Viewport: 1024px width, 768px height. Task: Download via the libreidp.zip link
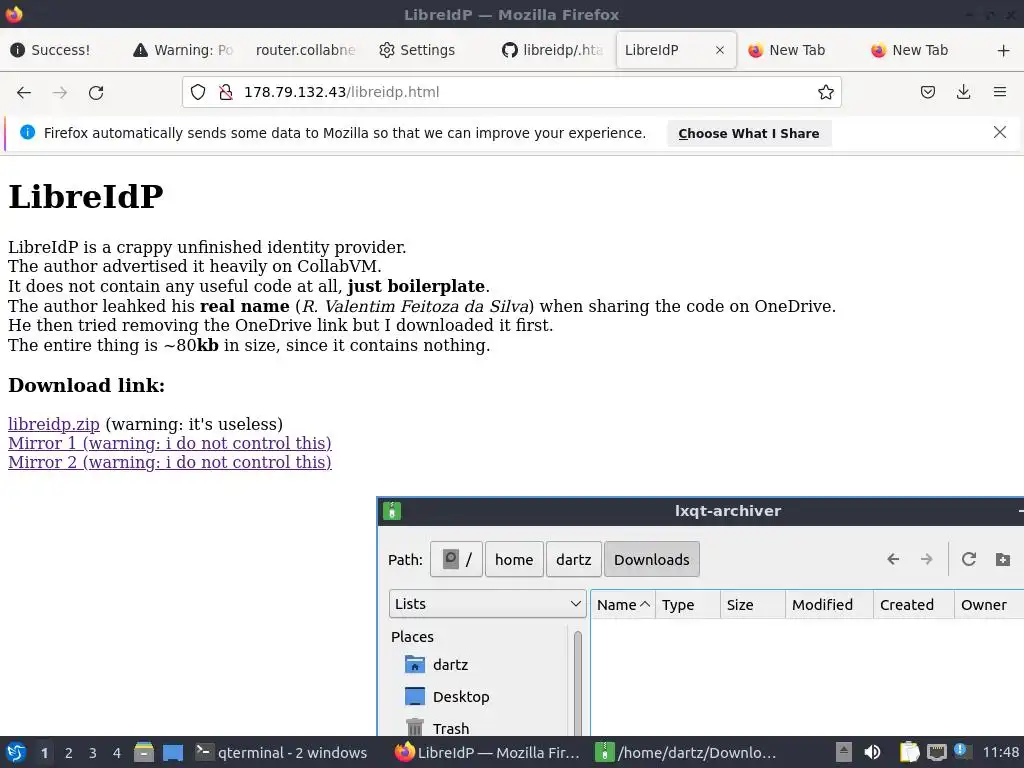[x=54, y=424]
